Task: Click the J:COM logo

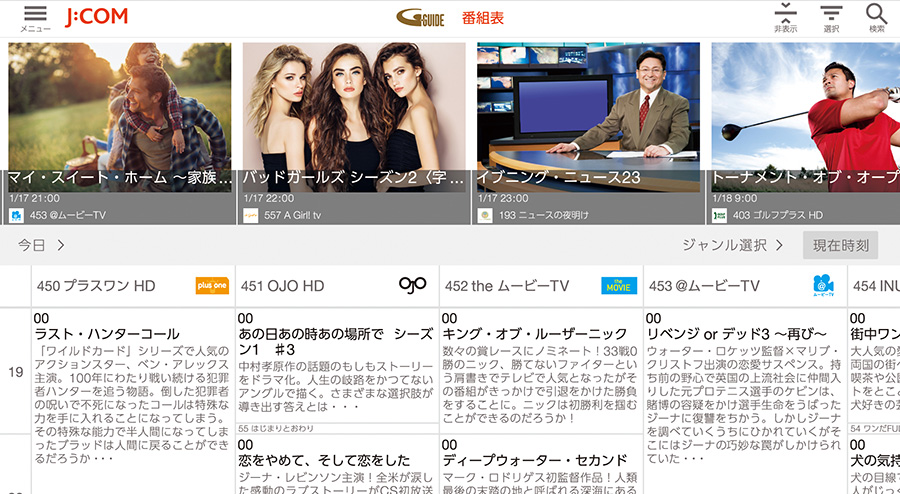Action: (x=96, y=17)
